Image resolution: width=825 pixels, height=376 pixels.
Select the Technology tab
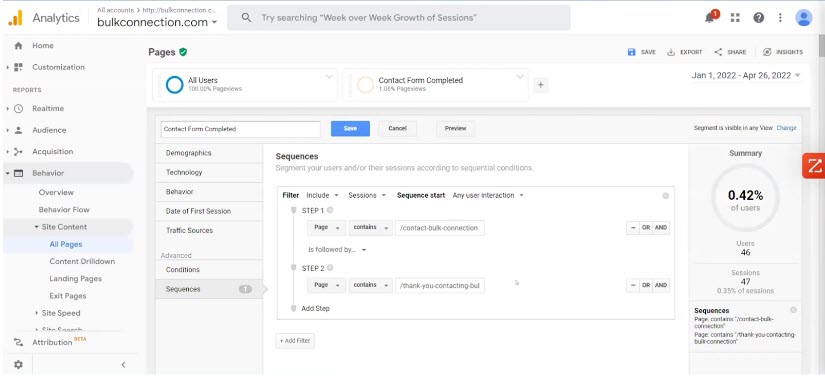(x=209, y=172)
